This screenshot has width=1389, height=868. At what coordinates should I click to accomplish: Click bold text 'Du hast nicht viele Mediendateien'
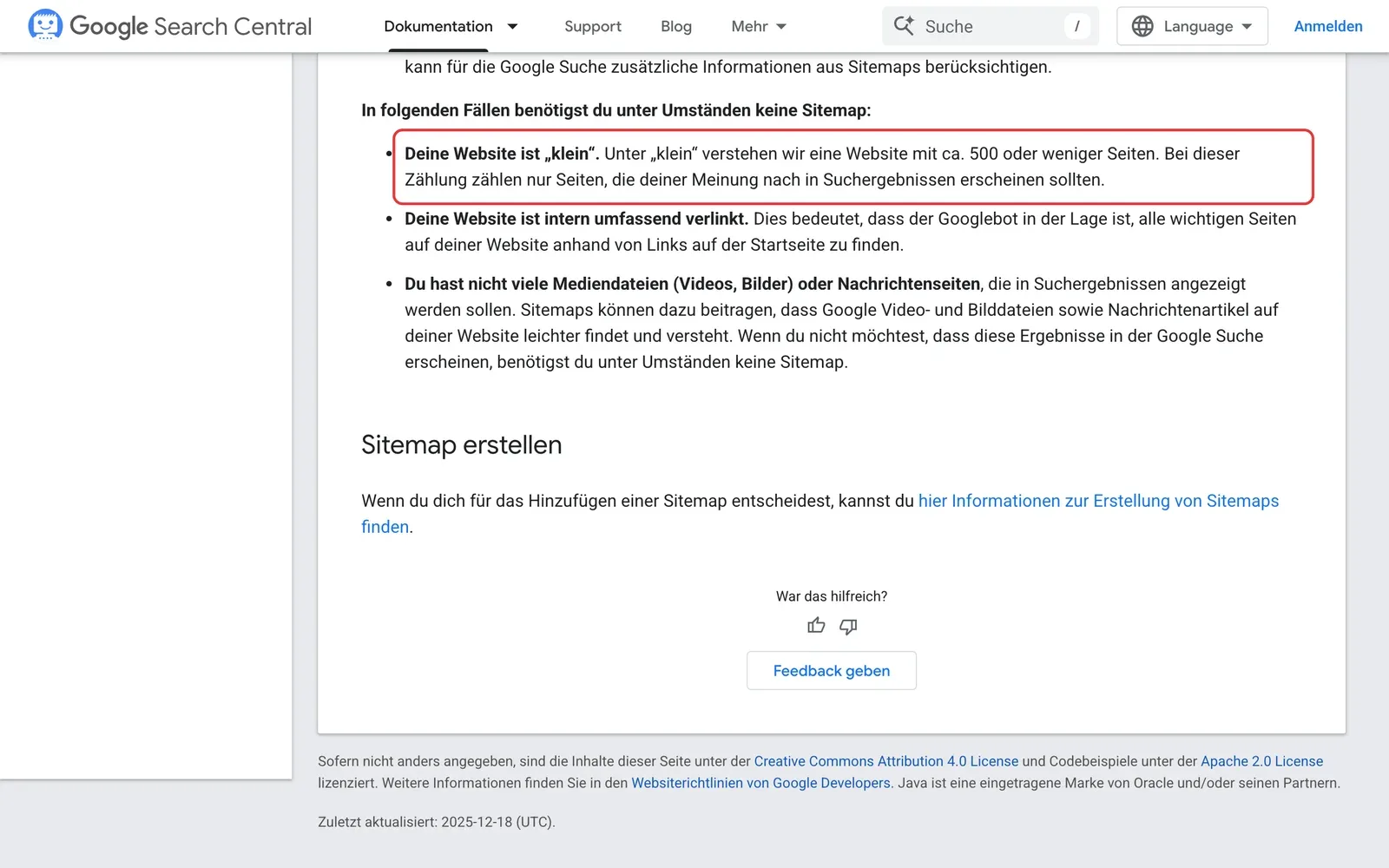click(x=537, y=284)
